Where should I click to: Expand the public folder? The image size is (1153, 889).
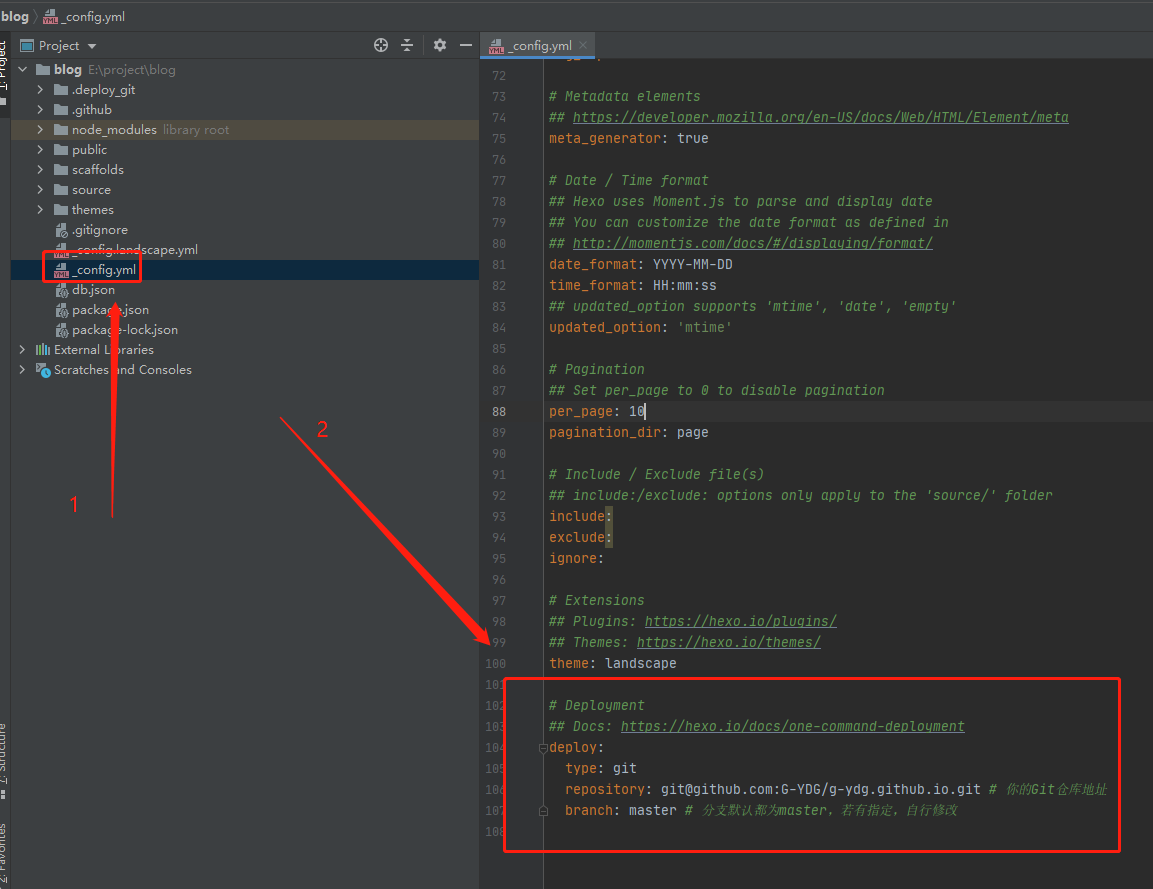(x=40, y=149)
